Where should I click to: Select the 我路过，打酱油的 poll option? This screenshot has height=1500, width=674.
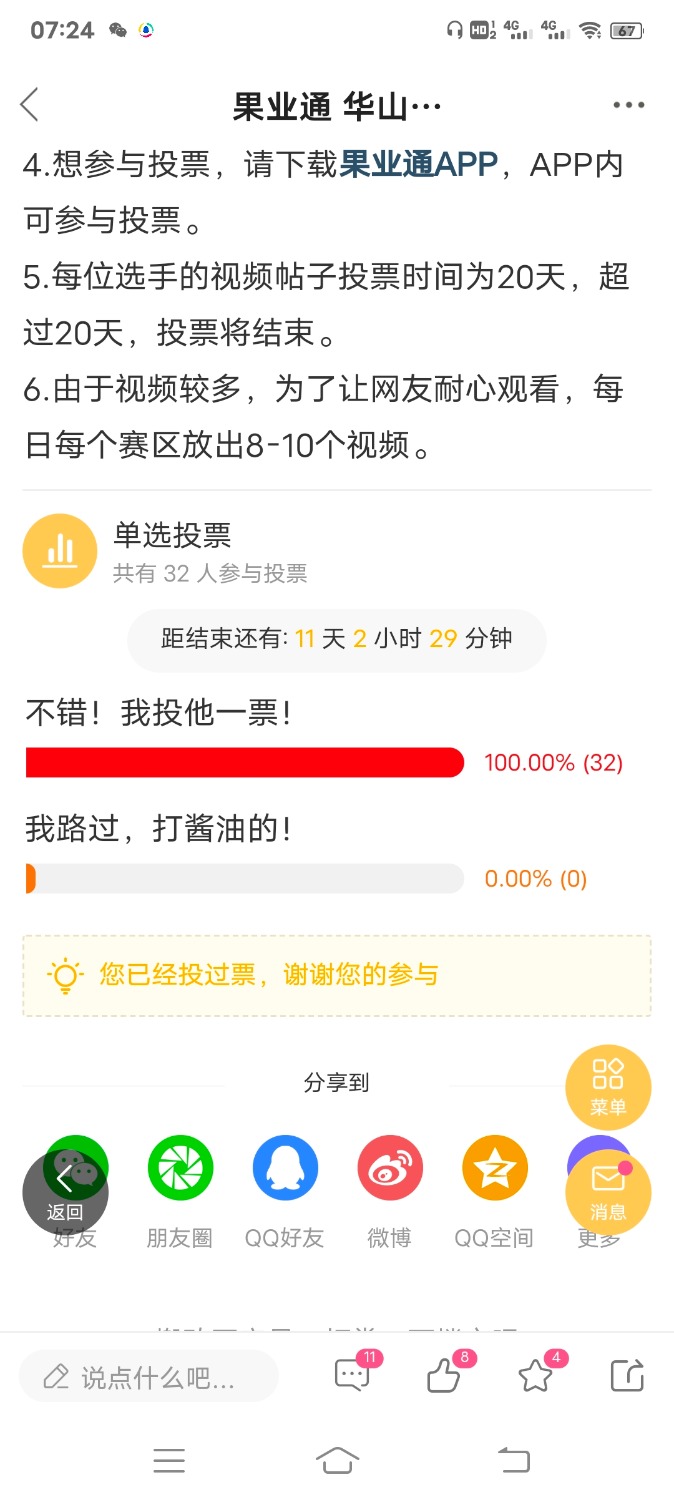[159, 828]
